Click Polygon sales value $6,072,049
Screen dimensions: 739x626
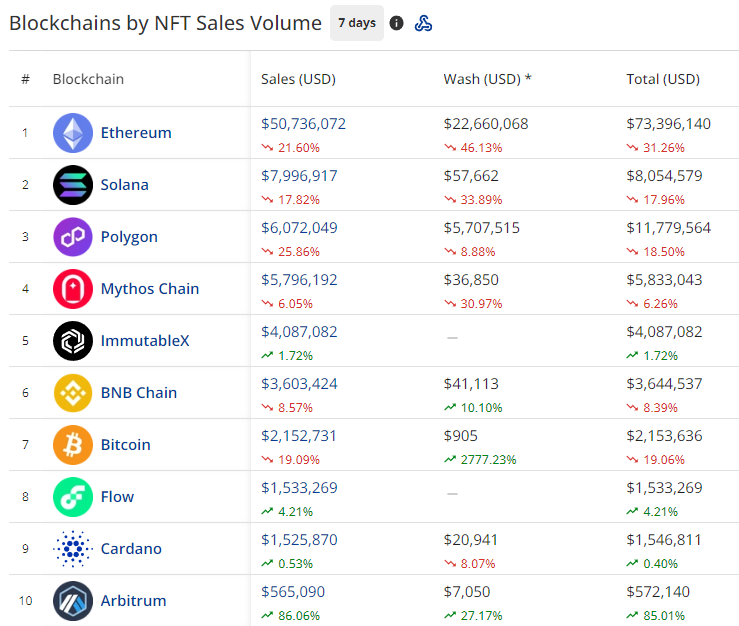point(299,228)
